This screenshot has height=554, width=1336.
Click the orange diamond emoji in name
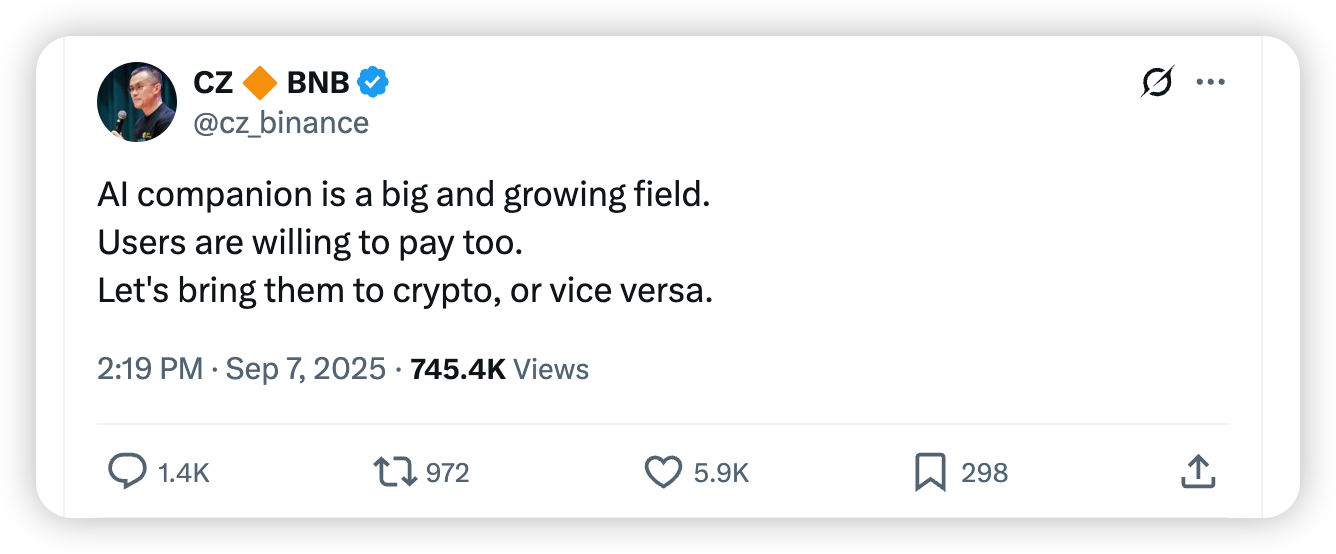tap(260, 83)
